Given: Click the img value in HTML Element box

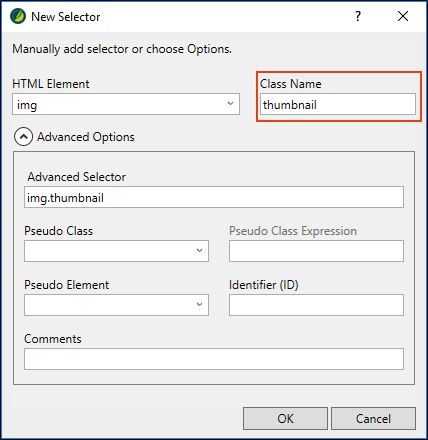Looking at the screenshot, I should (x=27, y=105).
